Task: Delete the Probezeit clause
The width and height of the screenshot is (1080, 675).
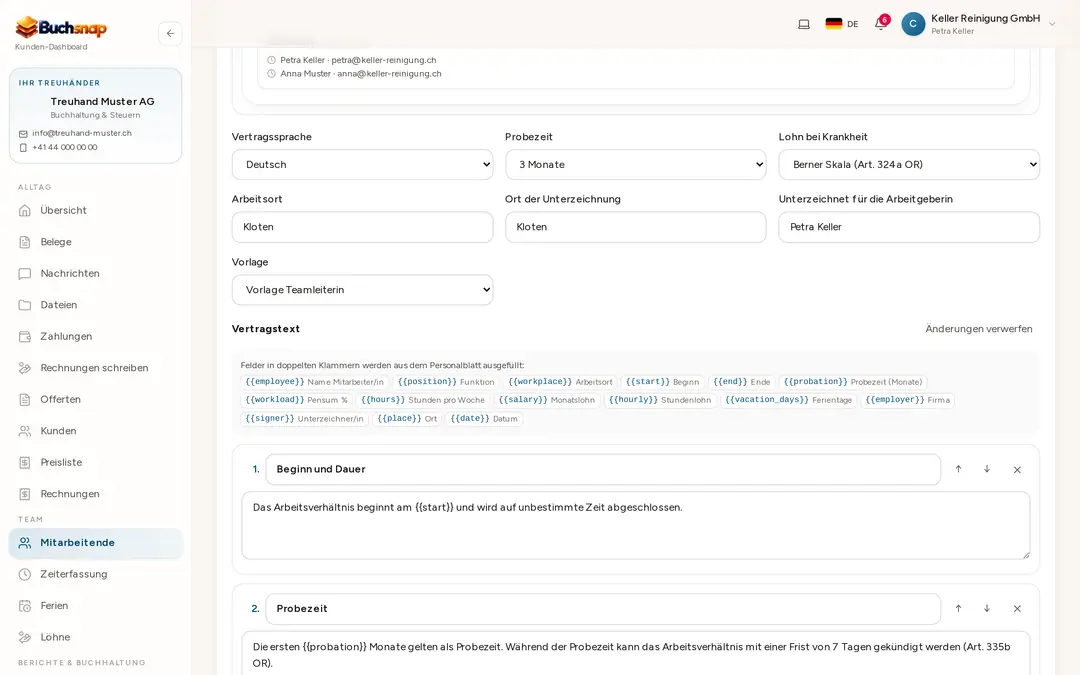Action: pyautogui.click(x=1017, y=609)
